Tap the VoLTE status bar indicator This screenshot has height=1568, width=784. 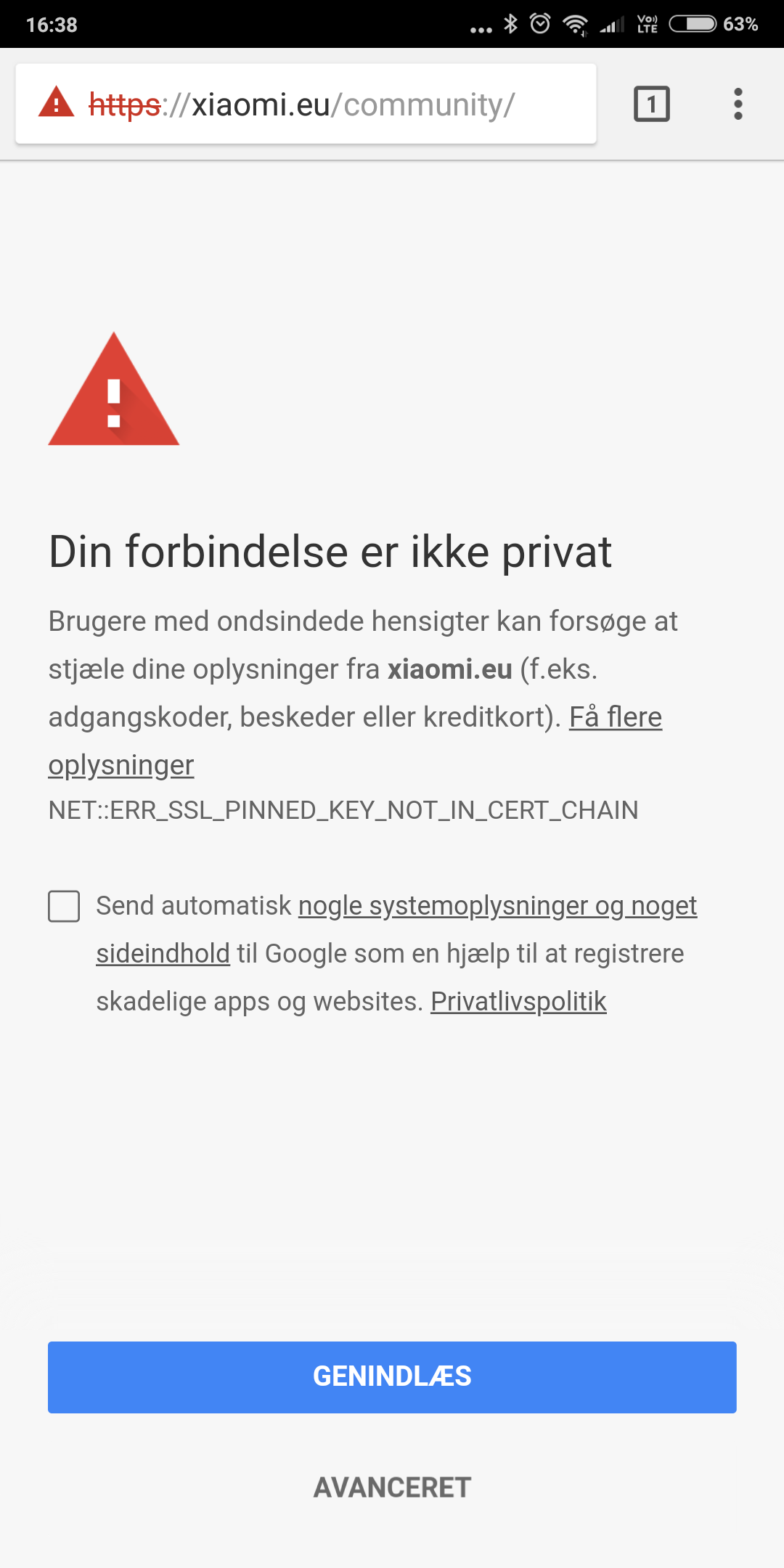coord(647,24)
